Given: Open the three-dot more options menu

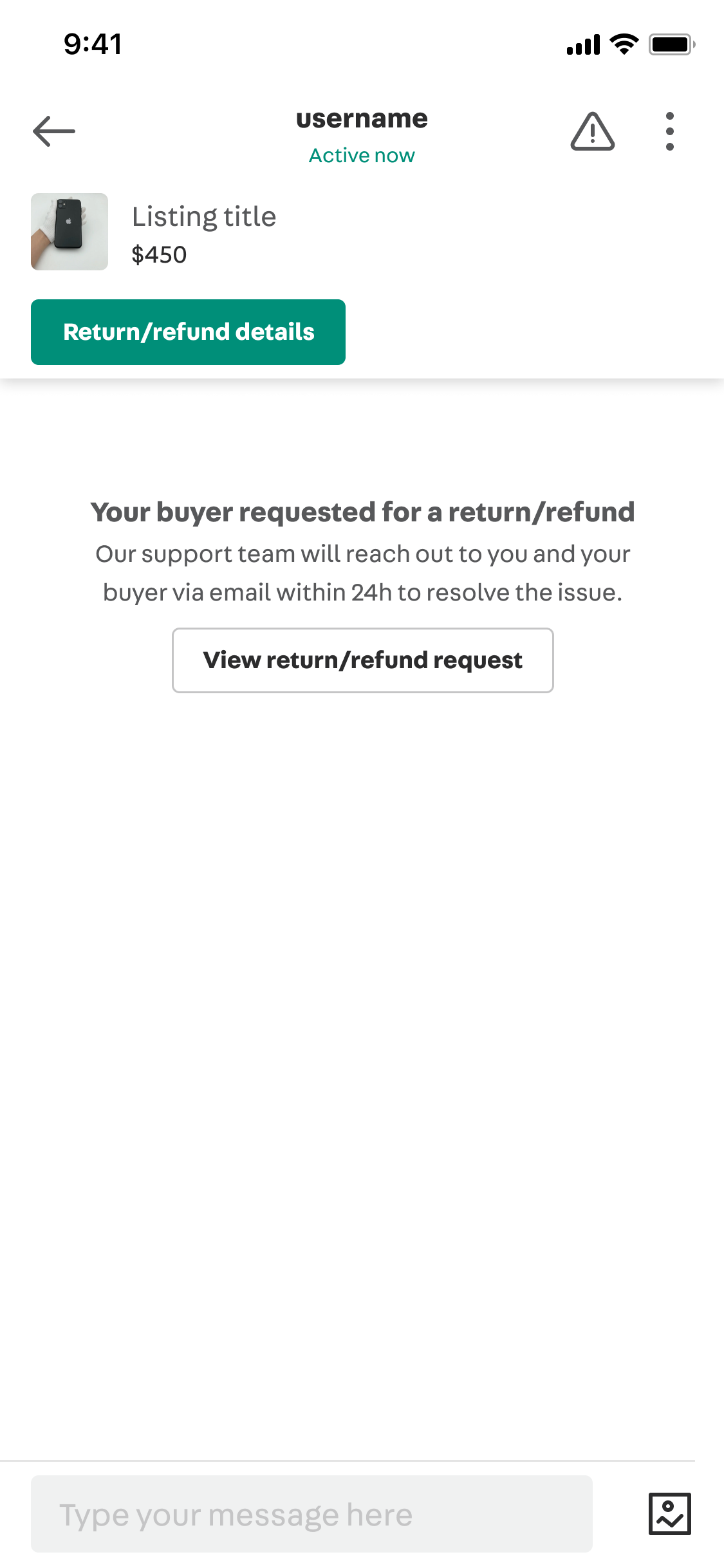Looking at the screenshot, I should tap(670, 131).
